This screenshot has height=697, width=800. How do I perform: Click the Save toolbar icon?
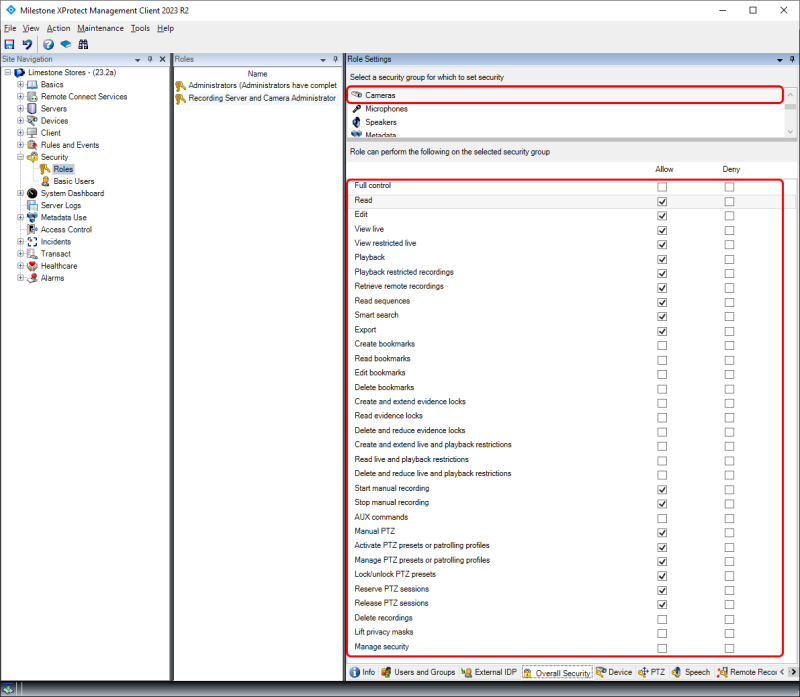[x=9, y=44]
